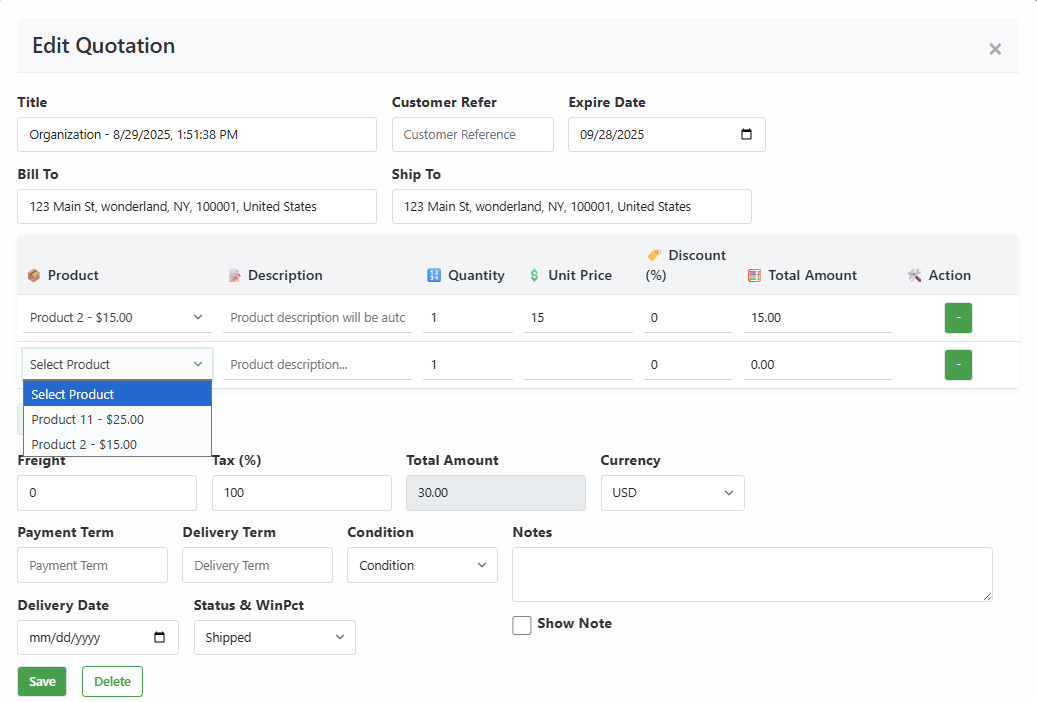Click the Delete button
1037x702 pixels.
coord(111,681)
